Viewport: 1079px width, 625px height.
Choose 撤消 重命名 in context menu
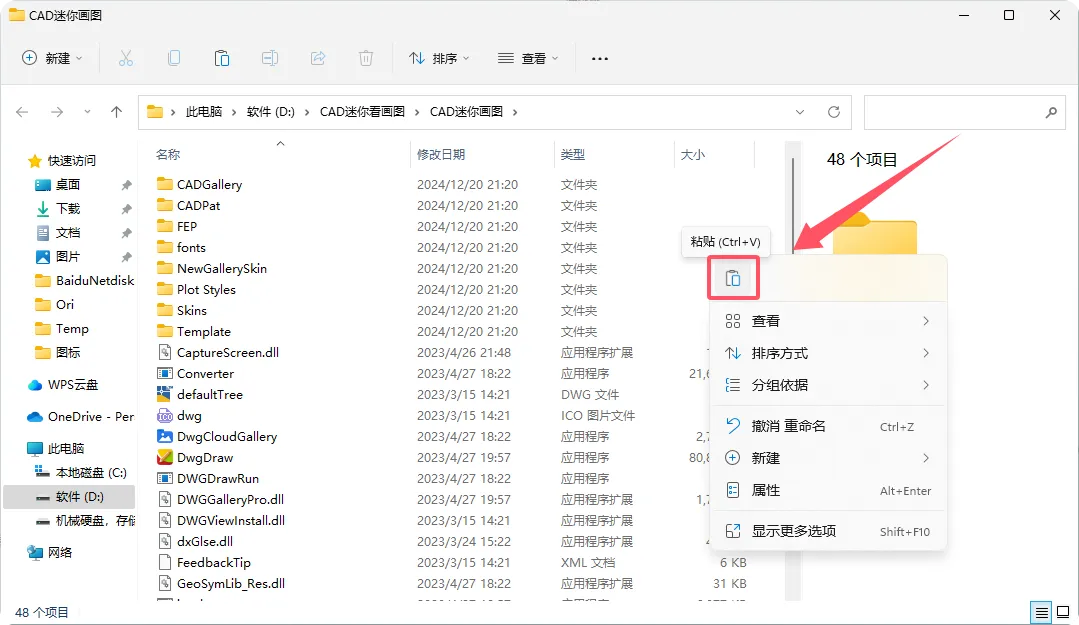pos(828,426)
